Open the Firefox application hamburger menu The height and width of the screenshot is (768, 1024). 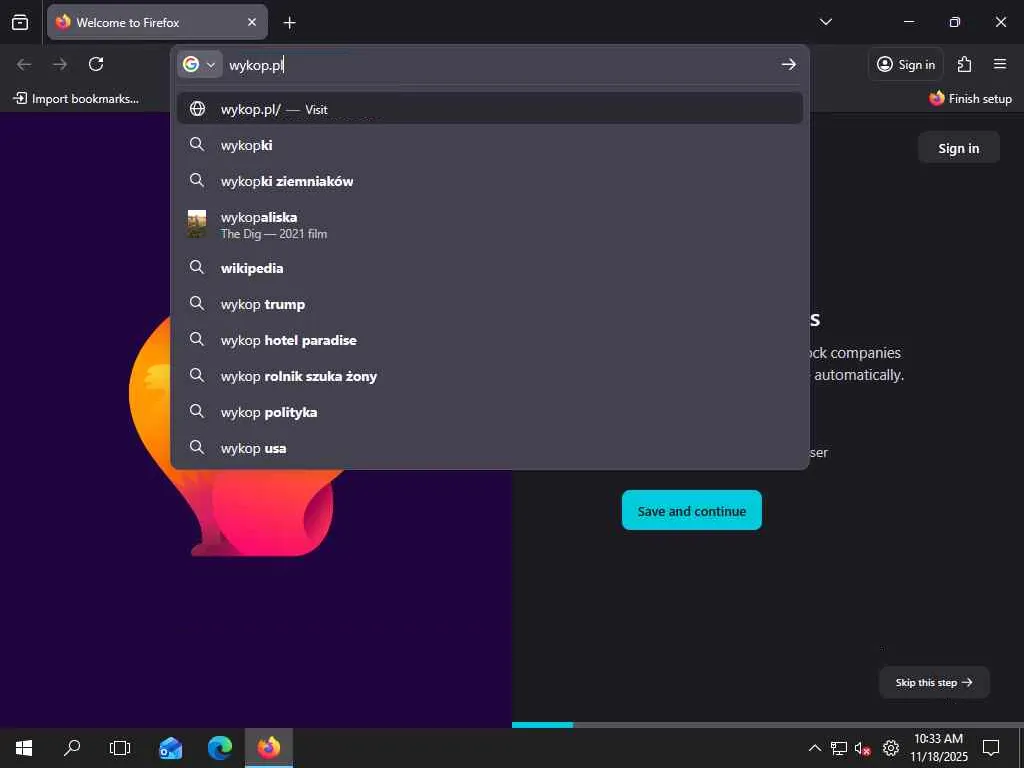(1000, 64)
